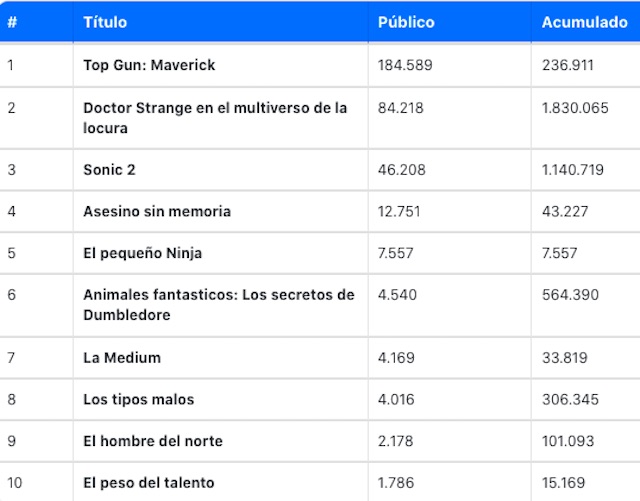Click the Público column header

406,22
